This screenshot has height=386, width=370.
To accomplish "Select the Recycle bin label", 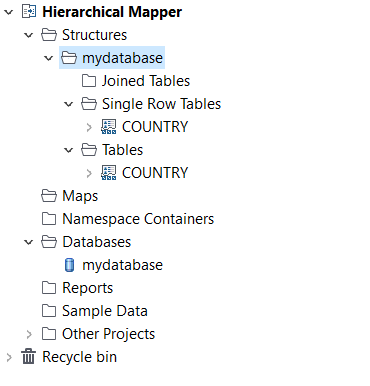I will pyautogui.click(x=80, y=357).
